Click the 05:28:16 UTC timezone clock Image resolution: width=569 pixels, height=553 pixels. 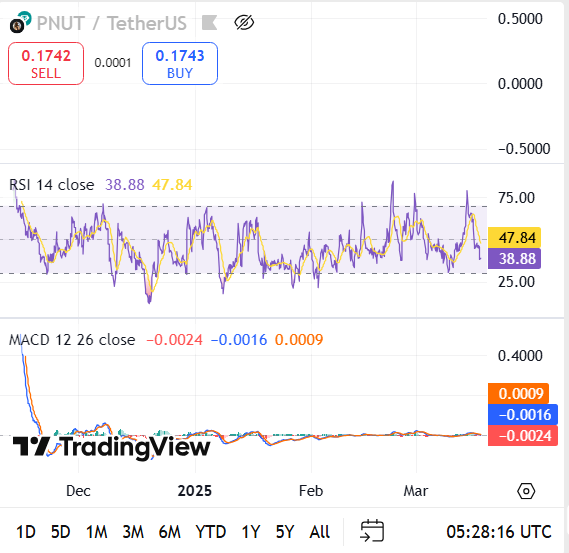coord(499,532)
